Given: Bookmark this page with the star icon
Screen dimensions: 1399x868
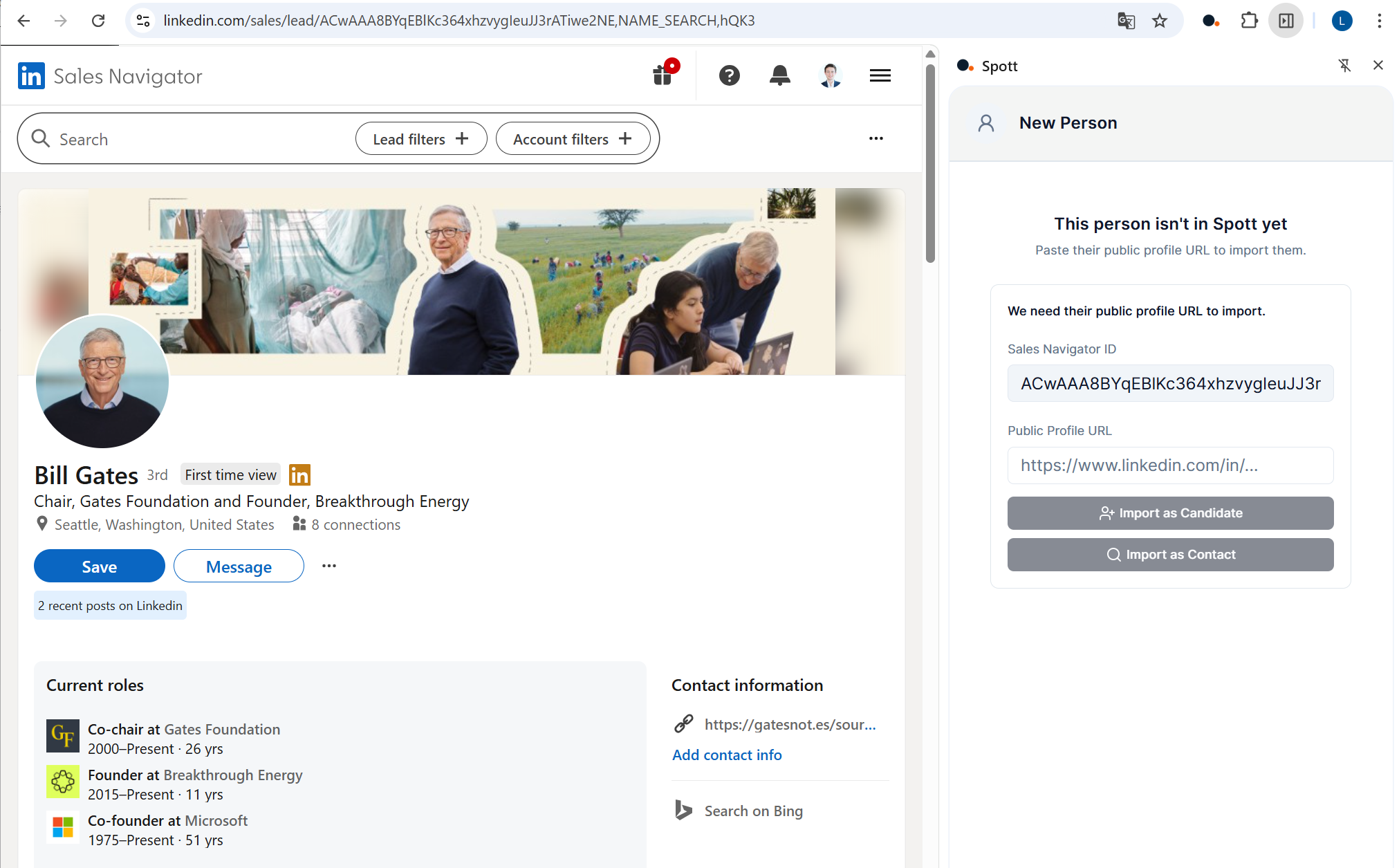Looking at the screenshot, I should [x=1160, y=21].
